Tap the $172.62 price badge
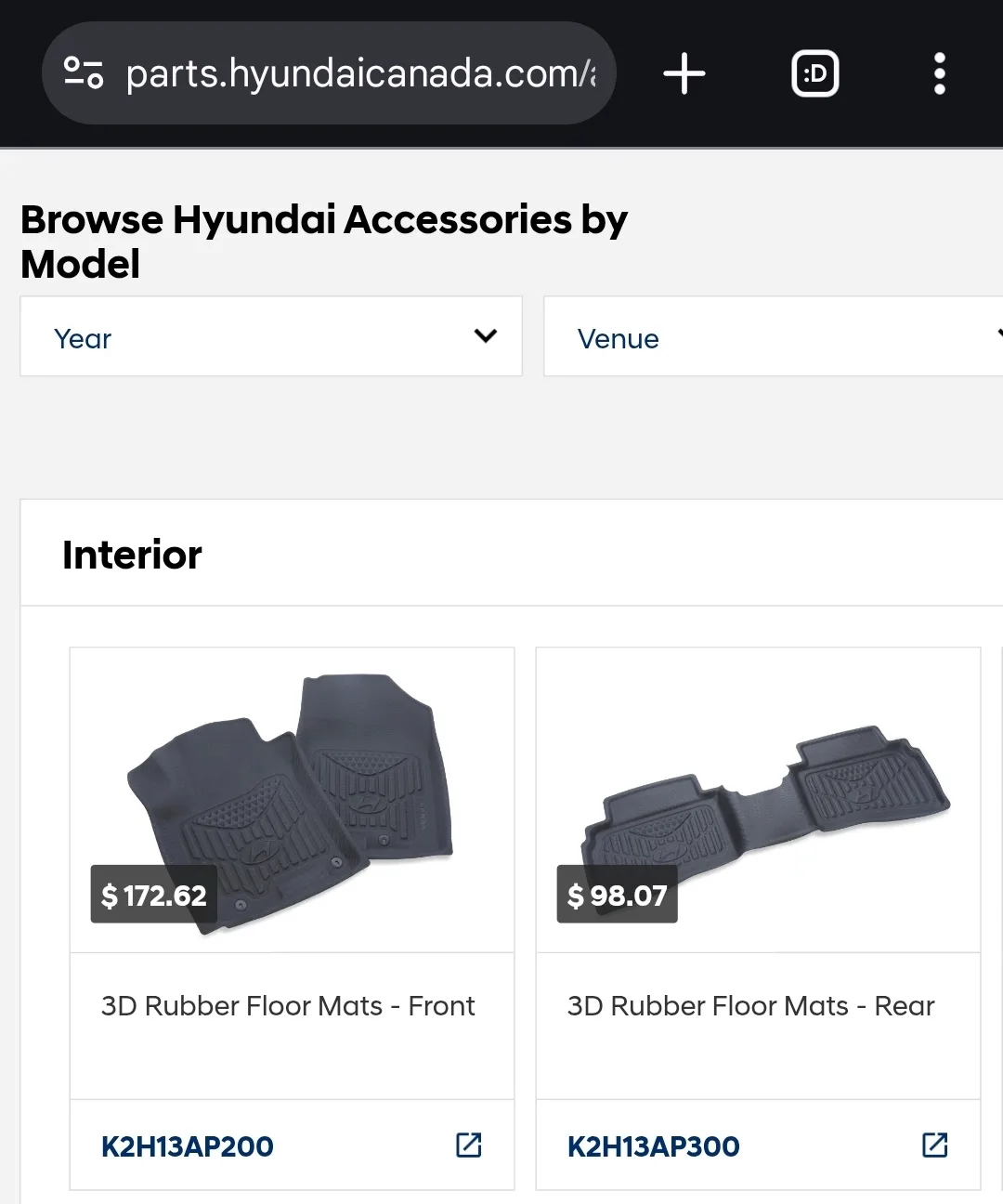Image resolution: width=1003 pixels, height=1204 pixels. [x=153, y=895]
